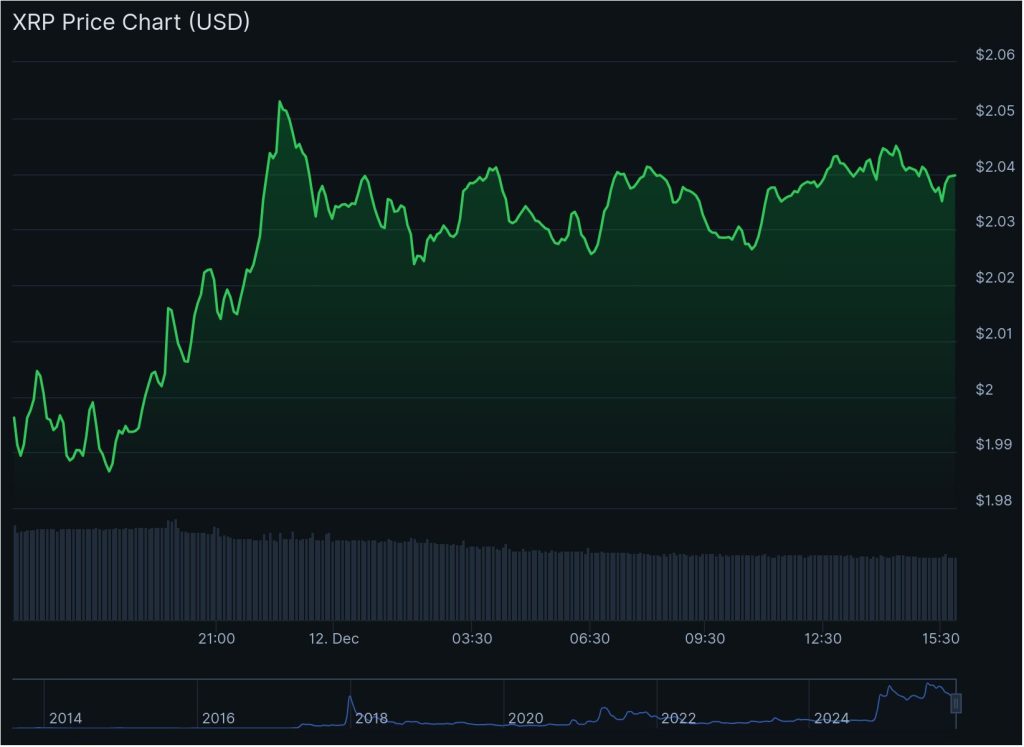Click the 2018 price spike in navigator

[350, 697]
